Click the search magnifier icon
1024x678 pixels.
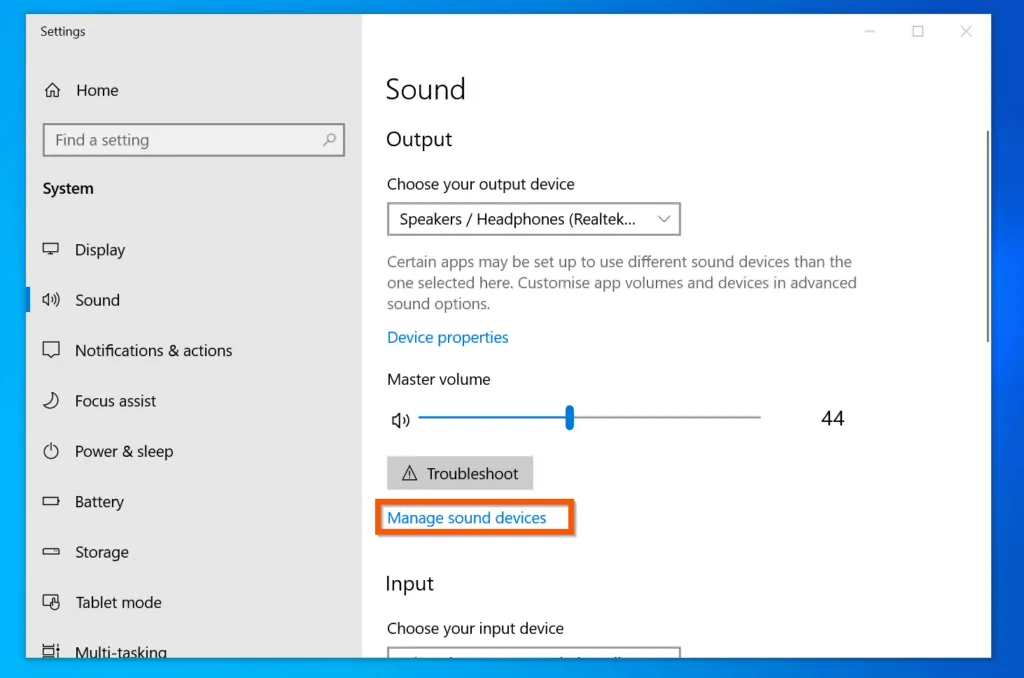point(329,140)
